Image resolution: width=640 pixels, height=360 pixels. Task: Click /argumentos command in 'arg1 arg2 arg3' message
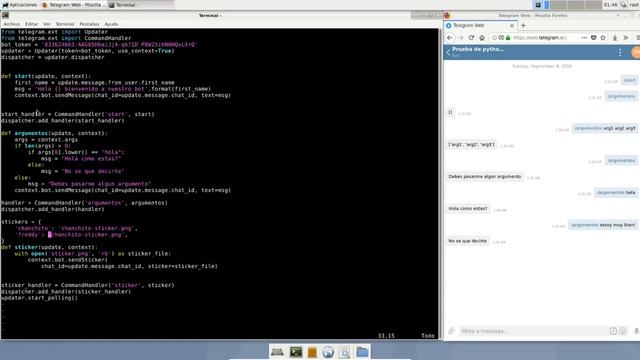tap(588, 128)
